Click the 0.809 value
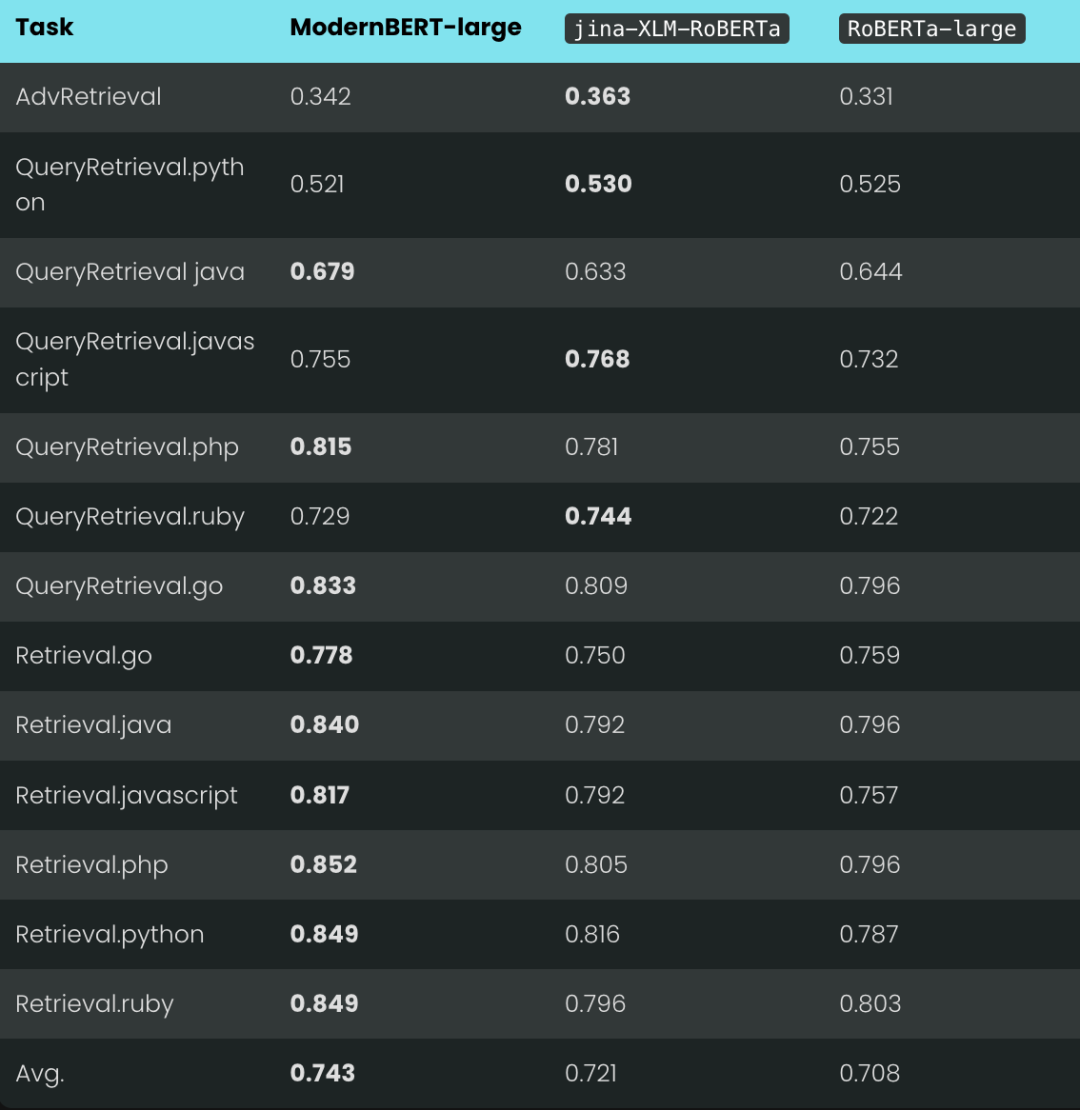1080x1110 pixels. point(596,586)
